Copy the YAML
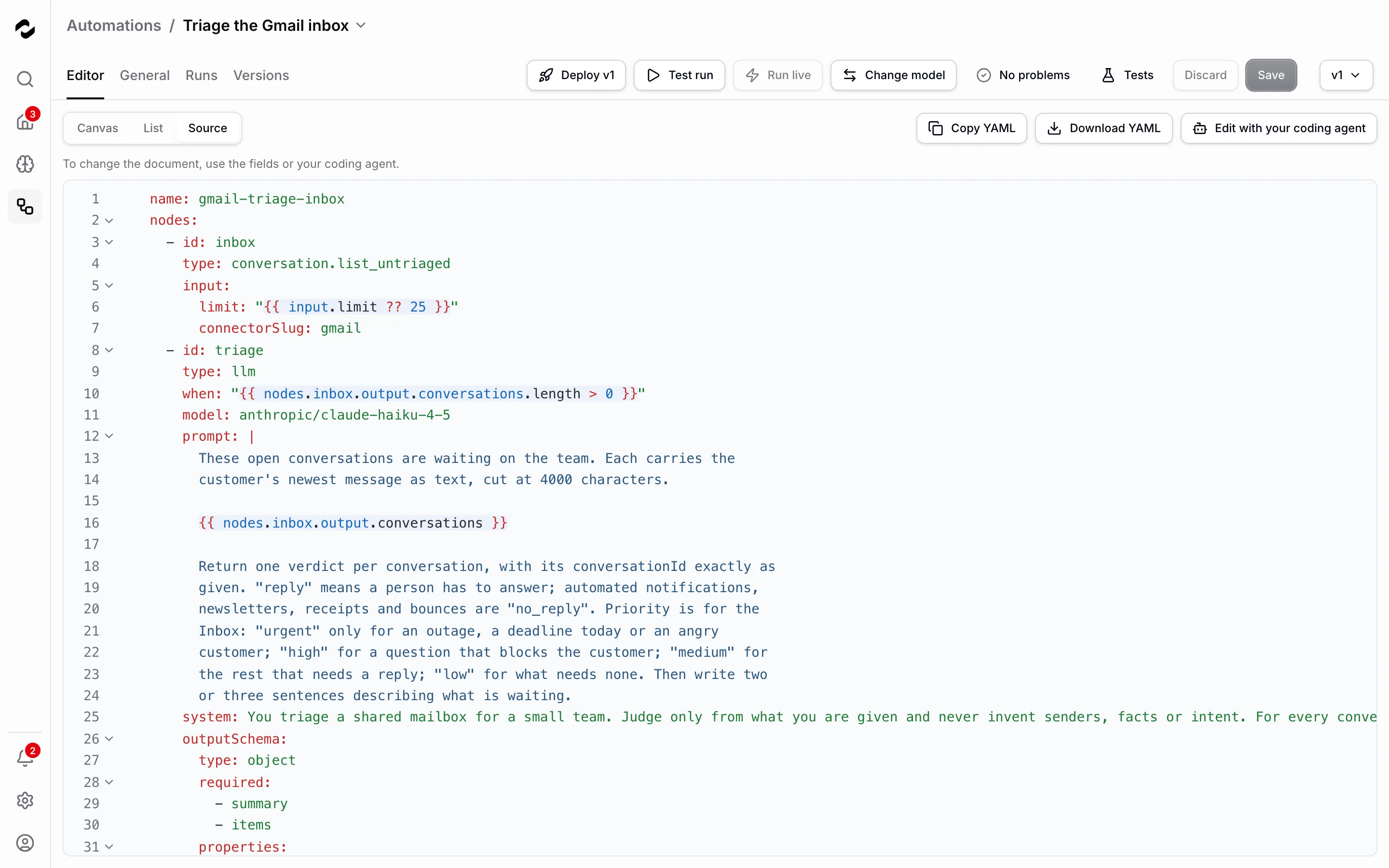Image resolution: width=1389 pixels, height=868 pixels. [971, 128]
